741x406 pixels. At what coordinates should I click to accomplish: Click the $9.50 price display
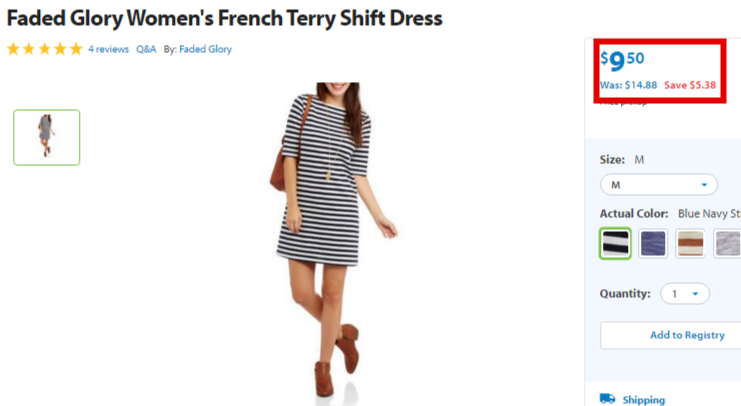click(622, 60)
